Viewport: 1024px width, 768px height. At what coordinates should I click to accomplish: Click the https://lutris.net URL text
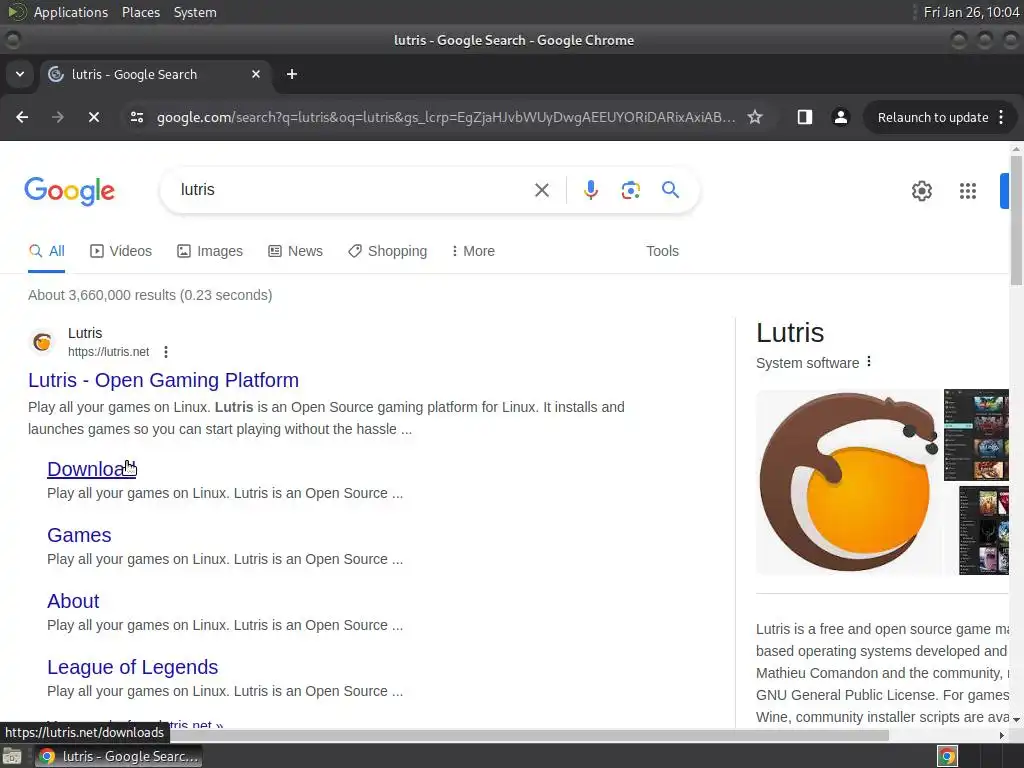pos(108,352)
